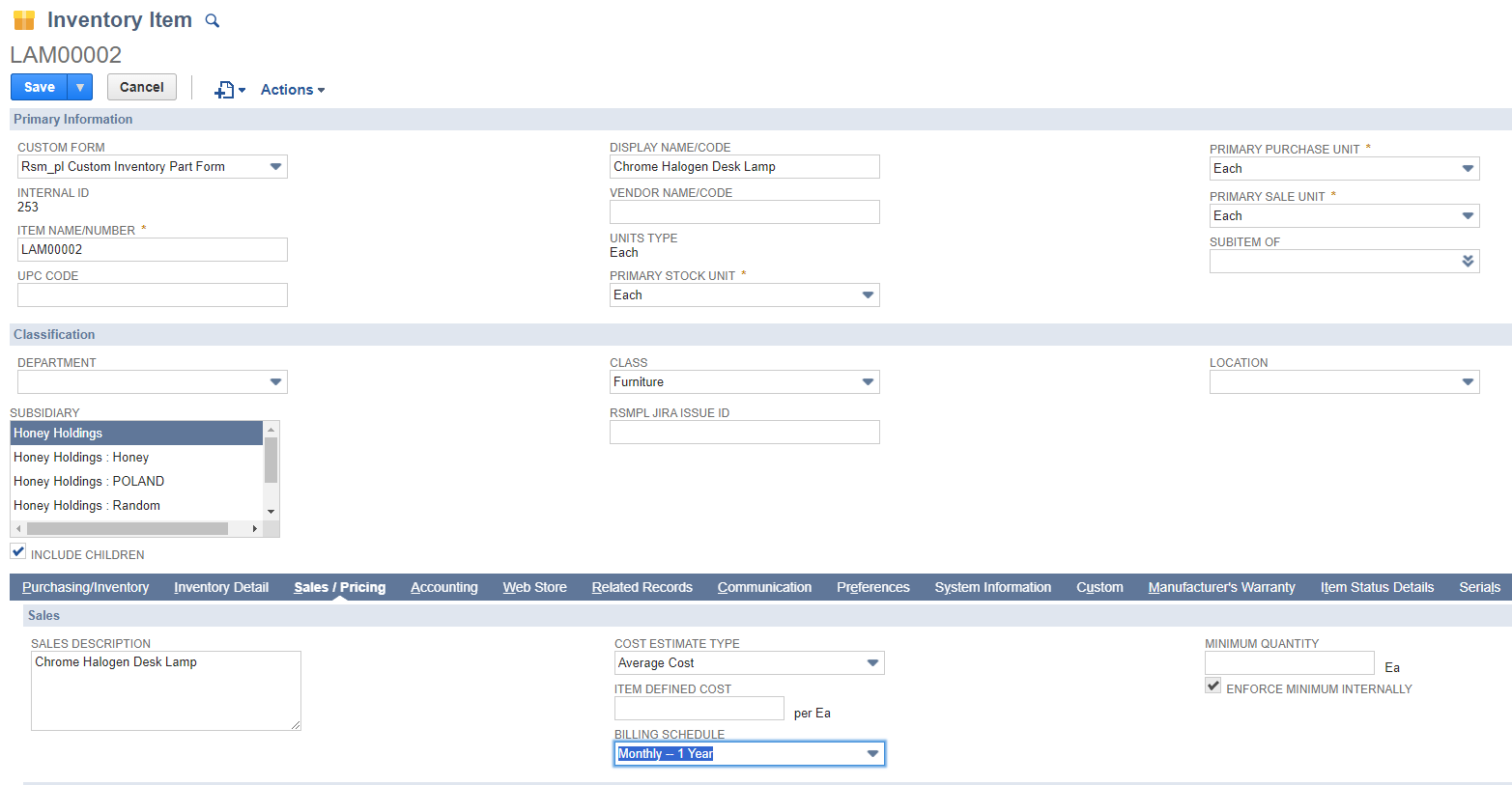Open the Class dropdown showing Furniture
1512x785 pixels.
(868, 382)
